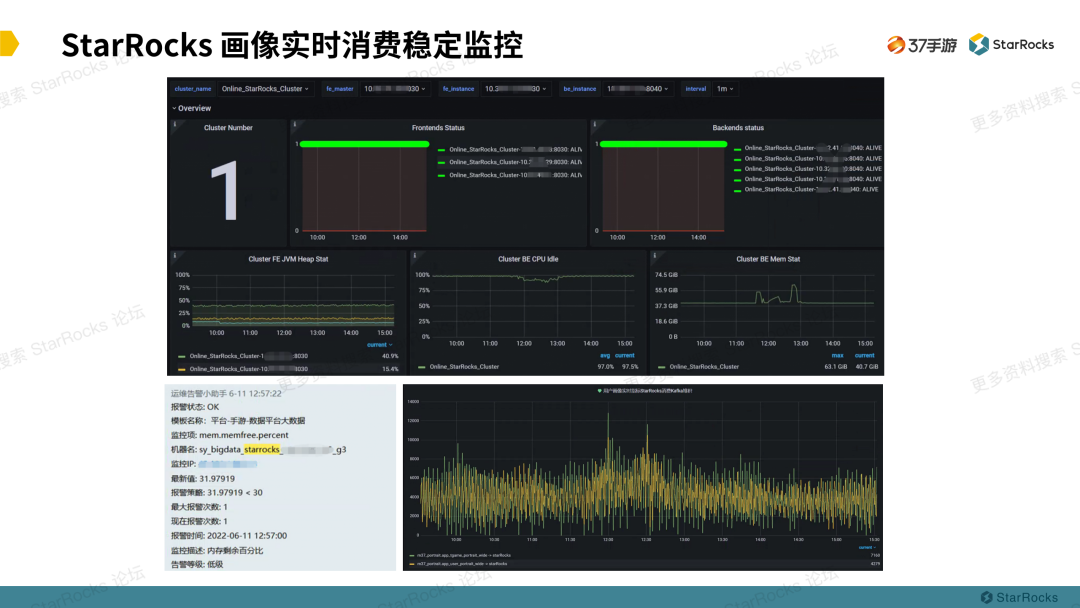Screen dimensions: 1080x608
Task: Click yellow swatch of user_portrait_wide Kafka series
Action: [x=412, y=564]
